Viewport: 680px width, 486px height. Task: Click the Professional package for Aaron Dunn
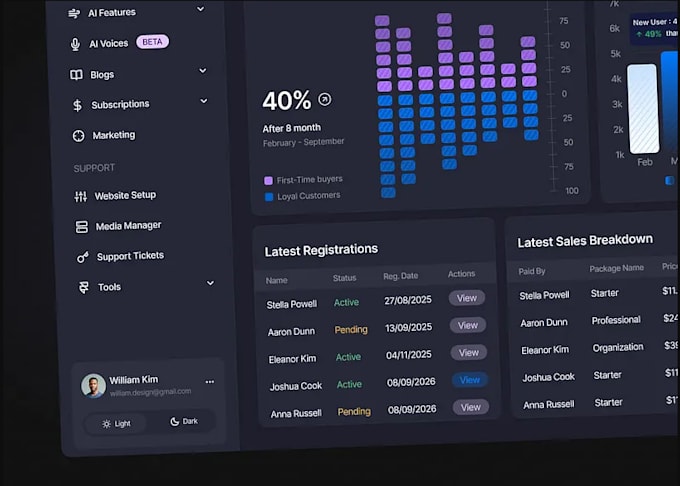pyautogui.click(x=616, y=320)
